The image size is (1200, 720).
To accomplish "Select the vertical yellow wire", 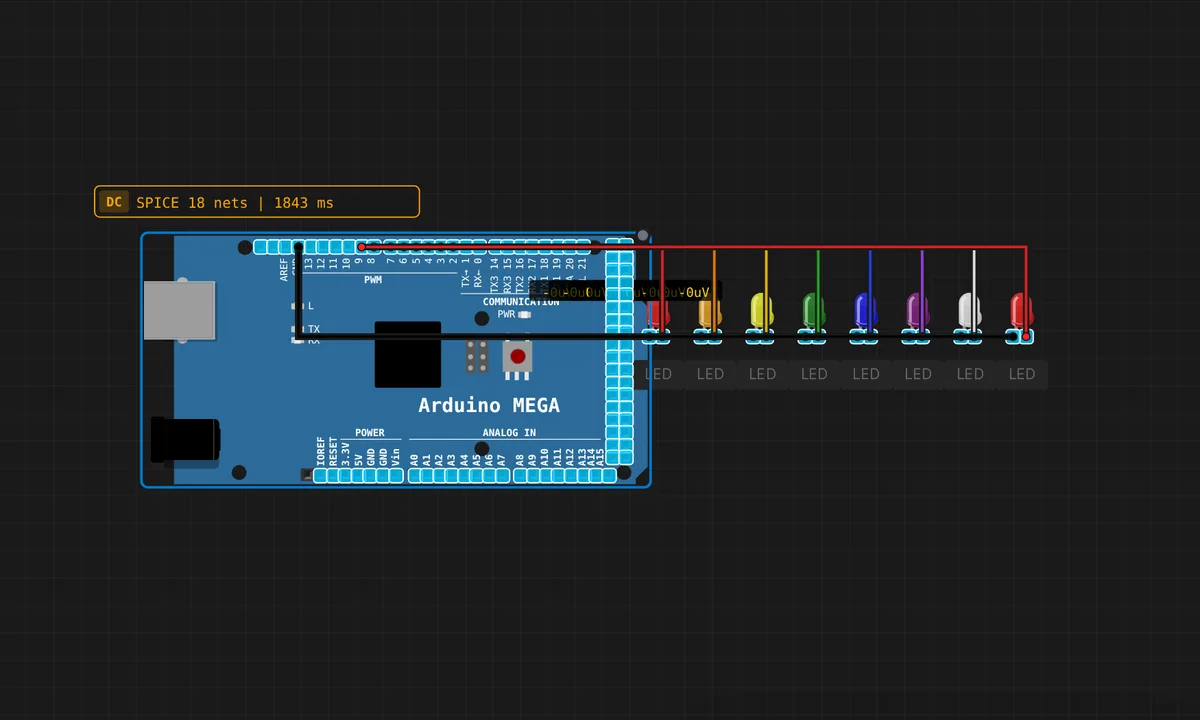I will (766, 275).
